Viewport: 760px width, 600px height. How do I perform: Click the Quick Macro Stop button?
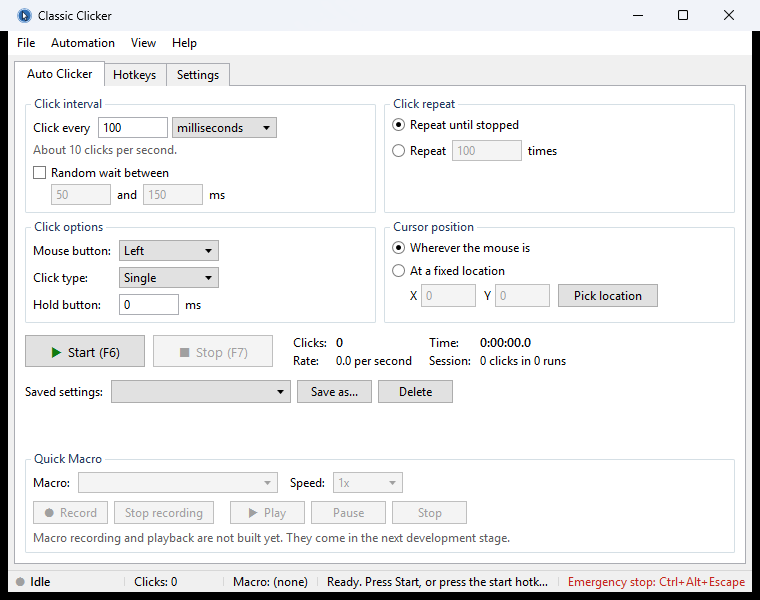(429, 513)
